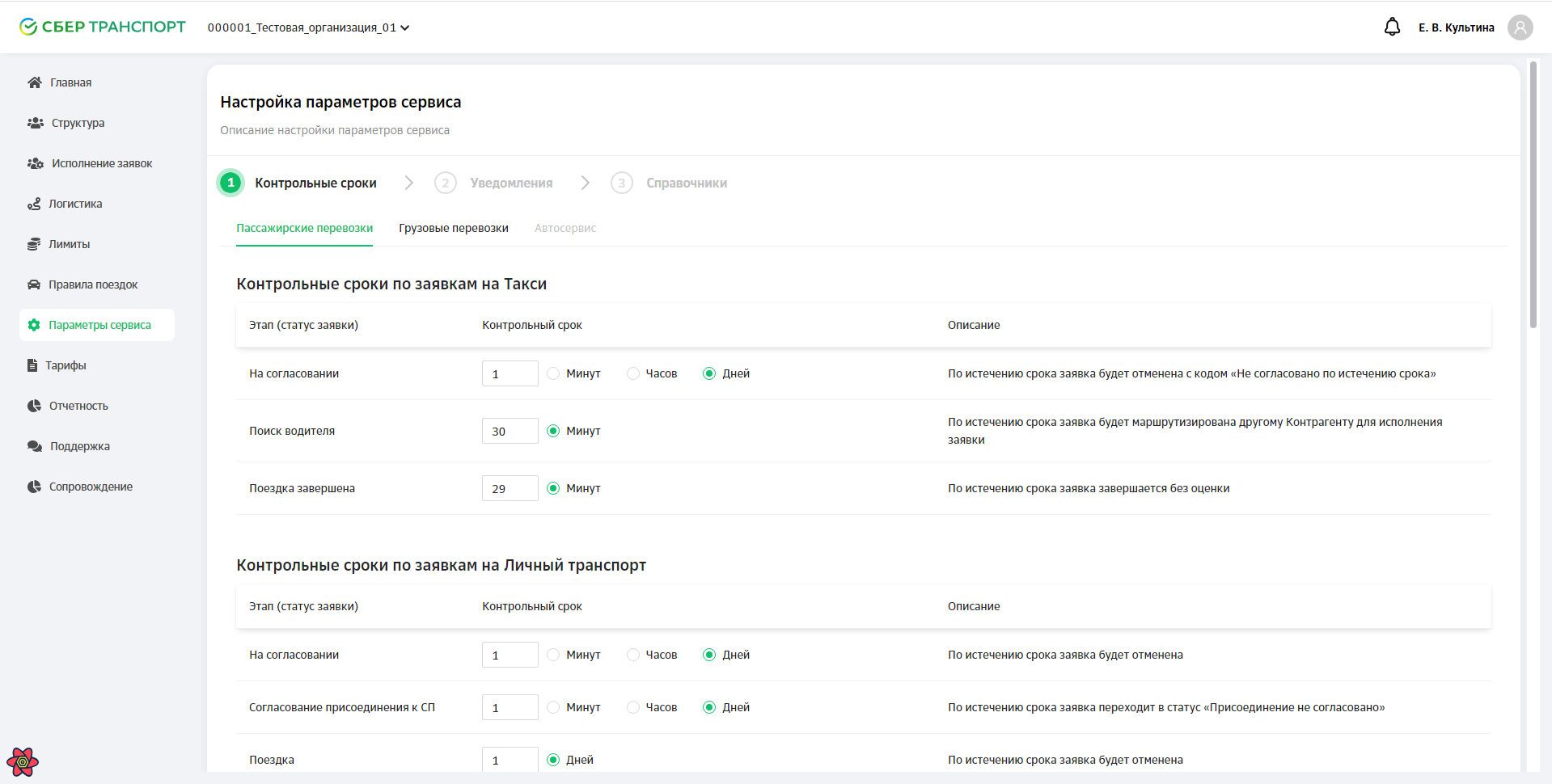
Task: Click step 3 circle for Справочники
Action: tap(621, 183)
